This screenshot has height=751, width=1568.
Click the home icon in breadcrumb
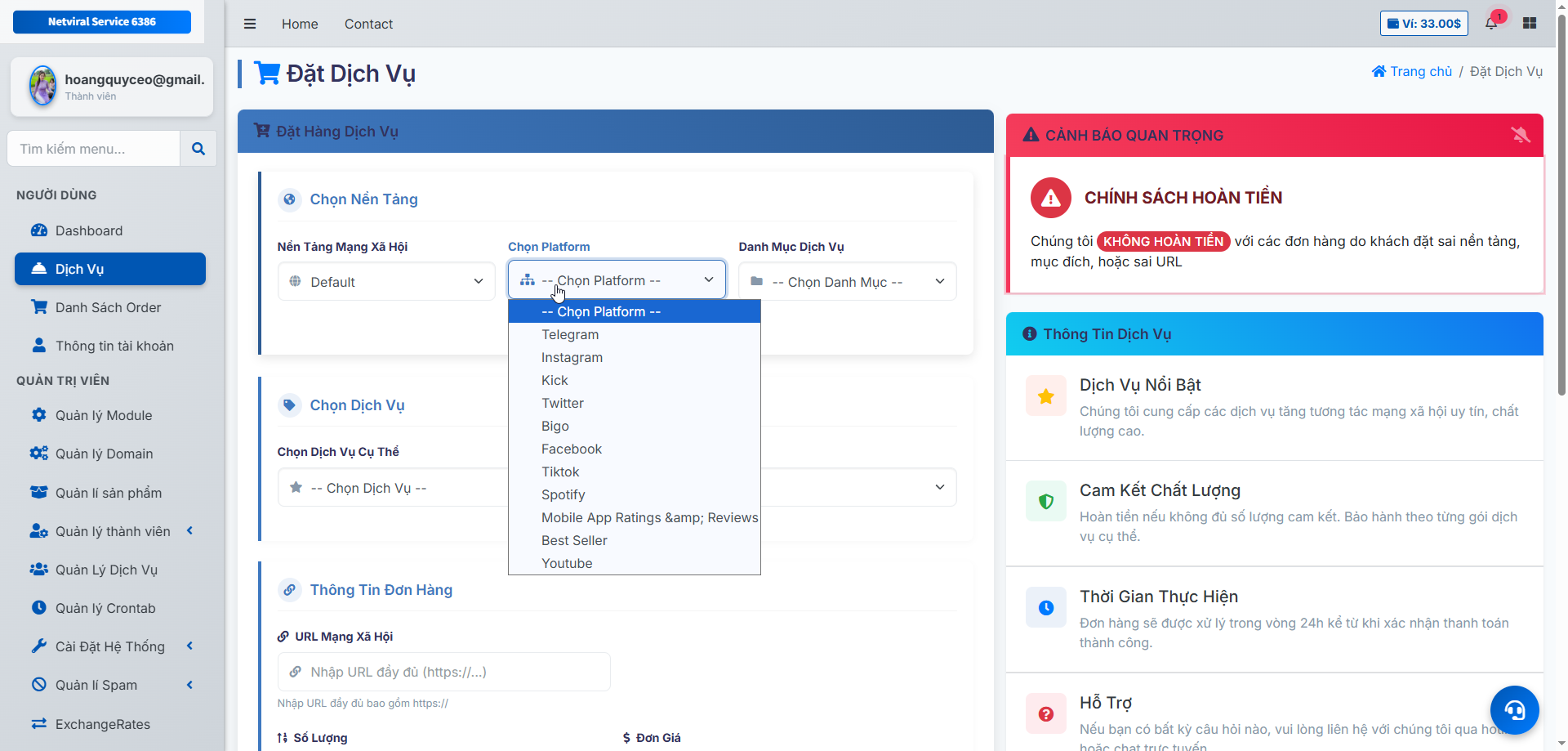tap(1379, 71)
